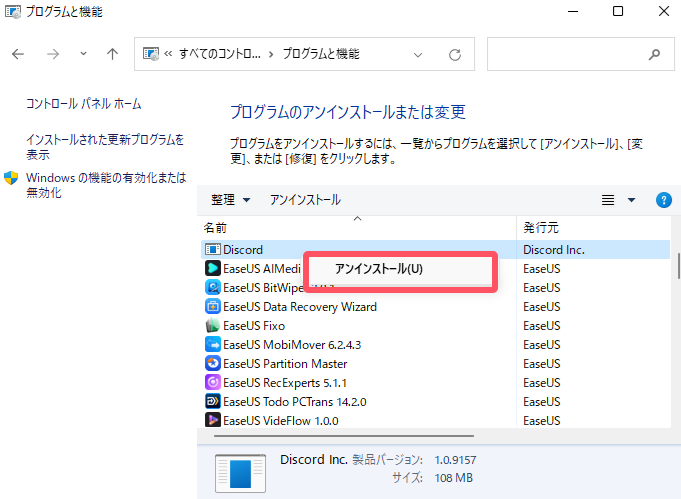This screenshot has width=681, height=499.
Task: Click the EaseUS Todo PCTrans icon
Action: click(212, 402)
